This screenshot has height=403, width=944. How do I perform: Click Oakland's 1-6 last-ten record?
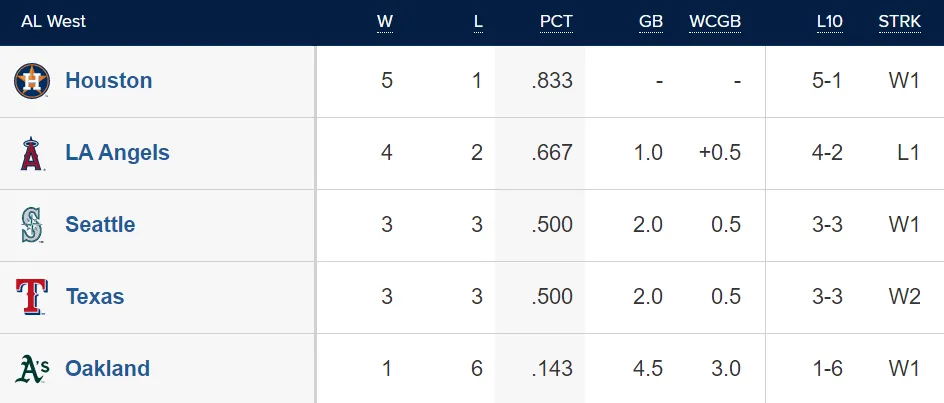pyautogui.click(x=827, y=369)
